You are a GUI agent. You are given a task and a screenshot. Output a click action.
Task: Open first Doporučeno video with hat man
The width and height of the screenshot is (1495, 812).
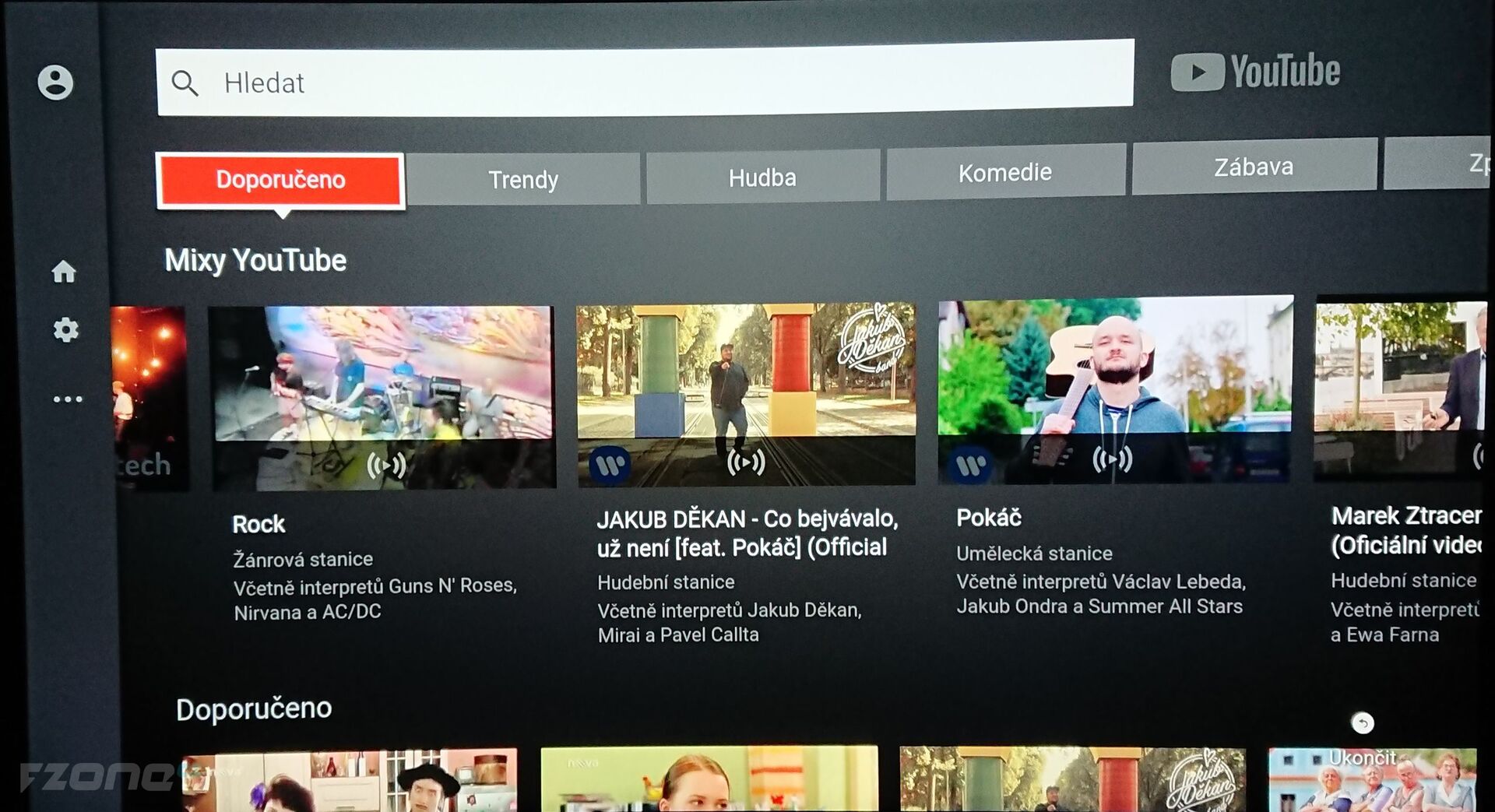pyautogui.click(x=350, y=781)
